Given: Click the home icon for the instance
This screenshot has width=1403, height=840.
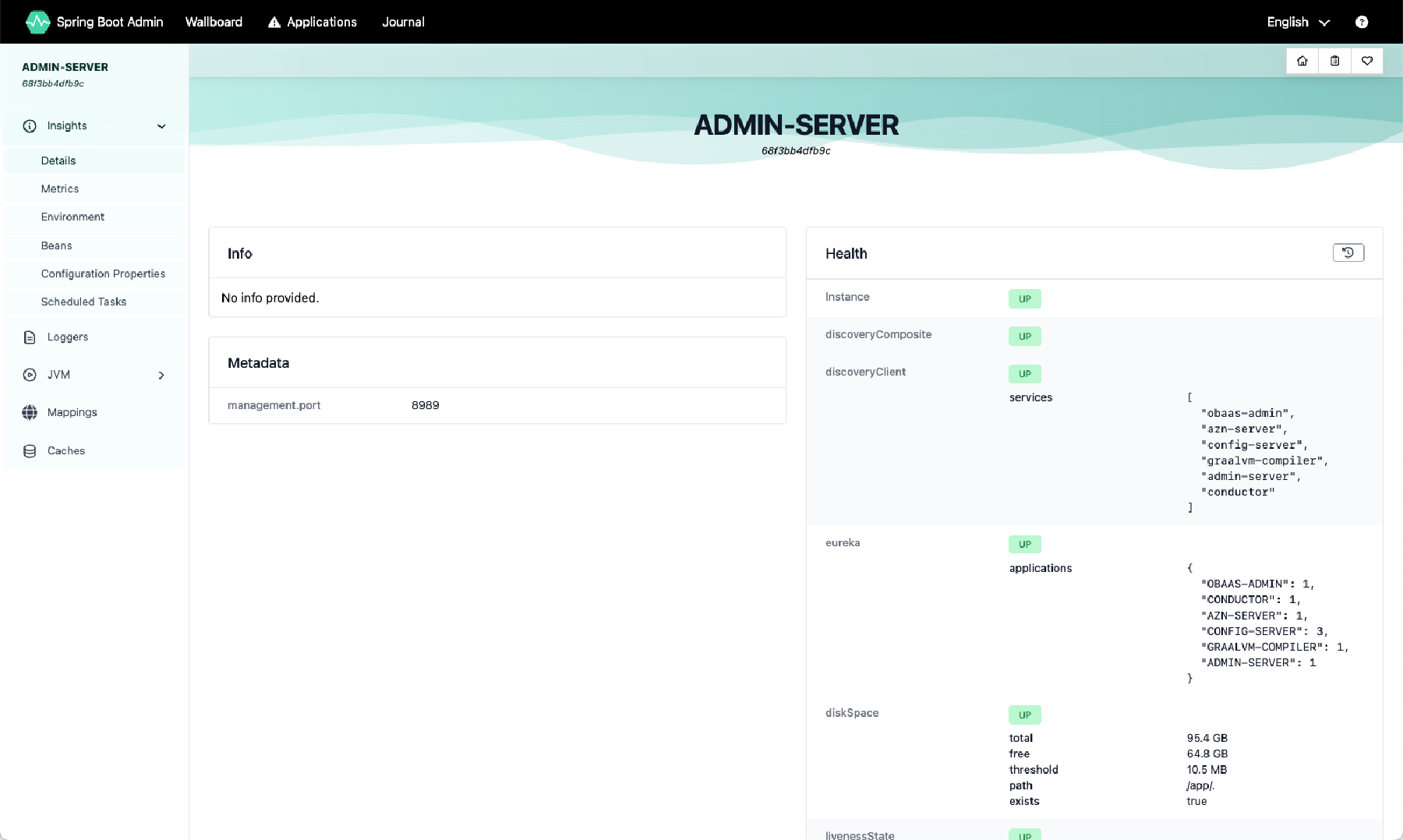Looking at the screenshot, I should 1302,60.
